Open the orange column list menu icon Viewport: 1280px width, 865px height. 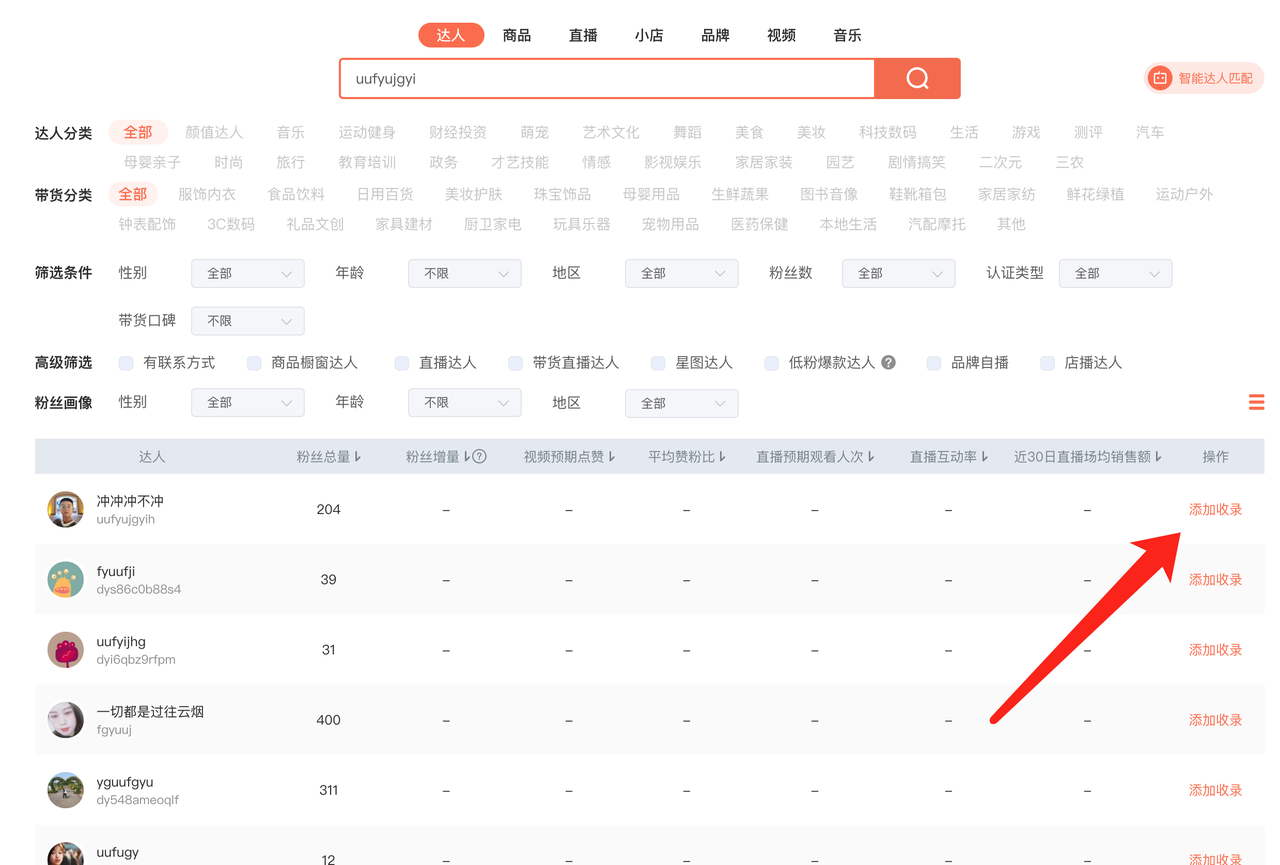tap(1256, 402)
